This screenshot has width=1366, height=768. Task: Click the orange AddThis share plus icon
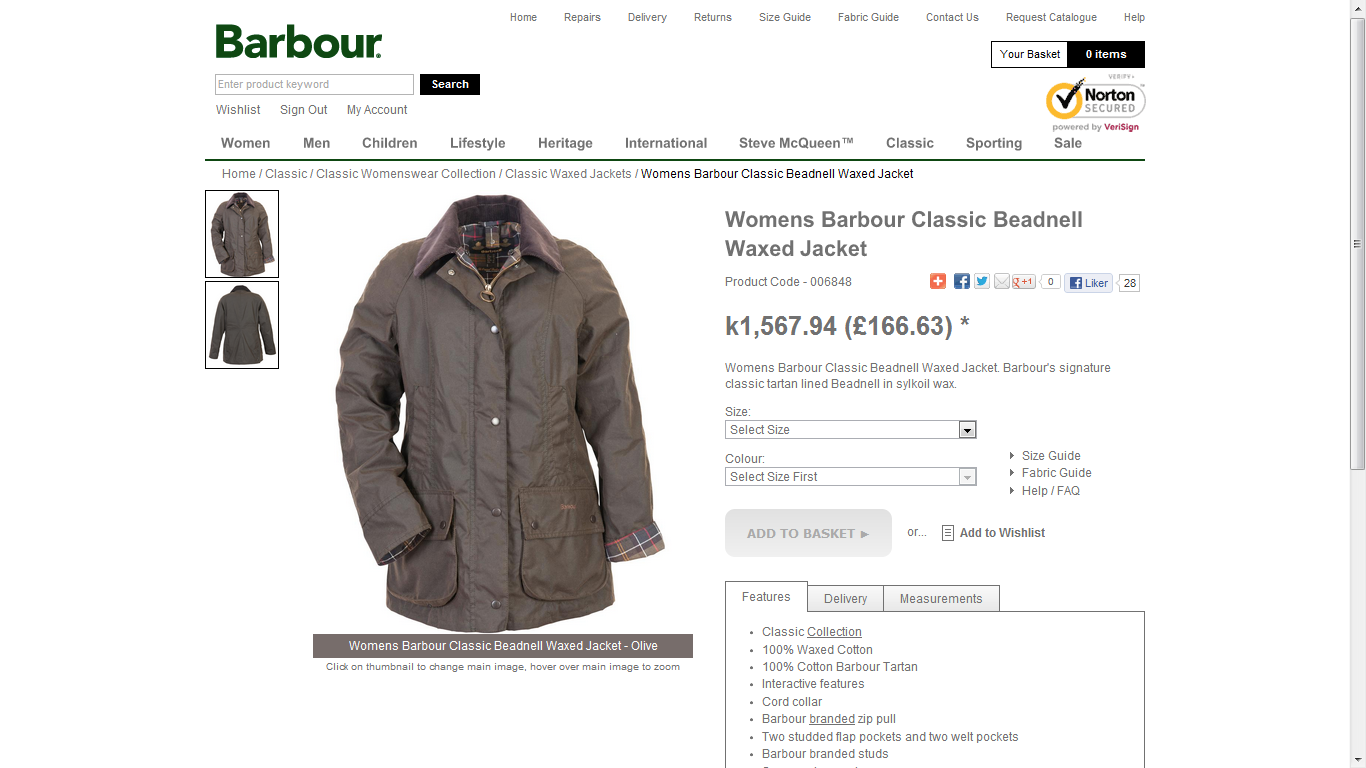coord(938,282)
